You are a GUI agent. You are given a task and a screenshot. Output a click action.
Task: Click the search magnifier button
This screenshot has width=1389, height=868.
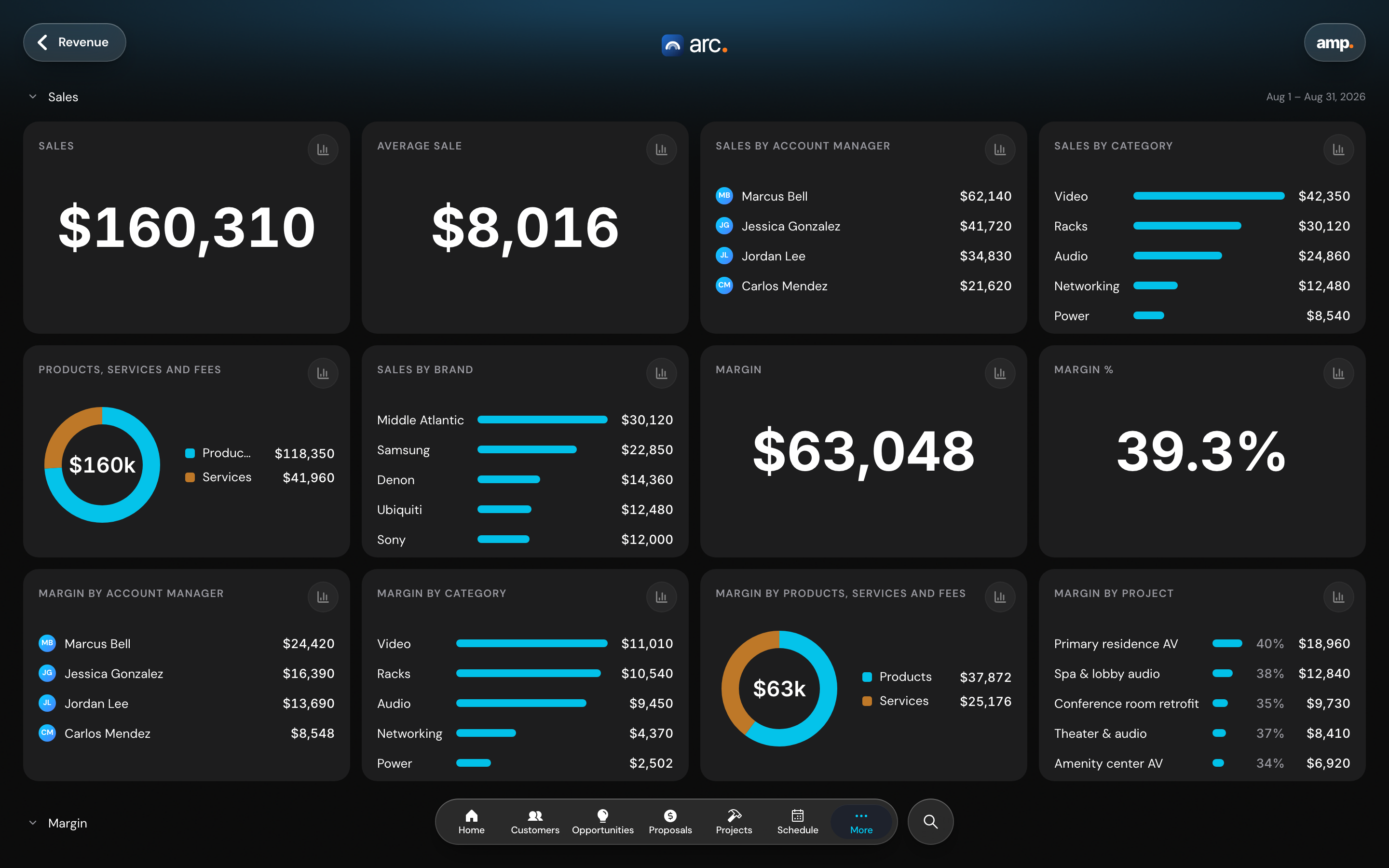click(x=930, y=822)
